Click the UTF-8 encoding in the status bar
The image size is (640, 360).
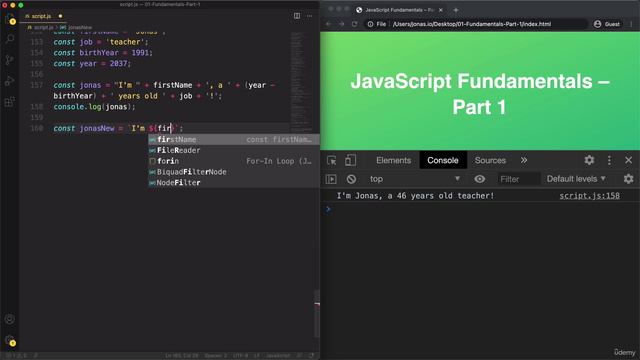[240, 356]
